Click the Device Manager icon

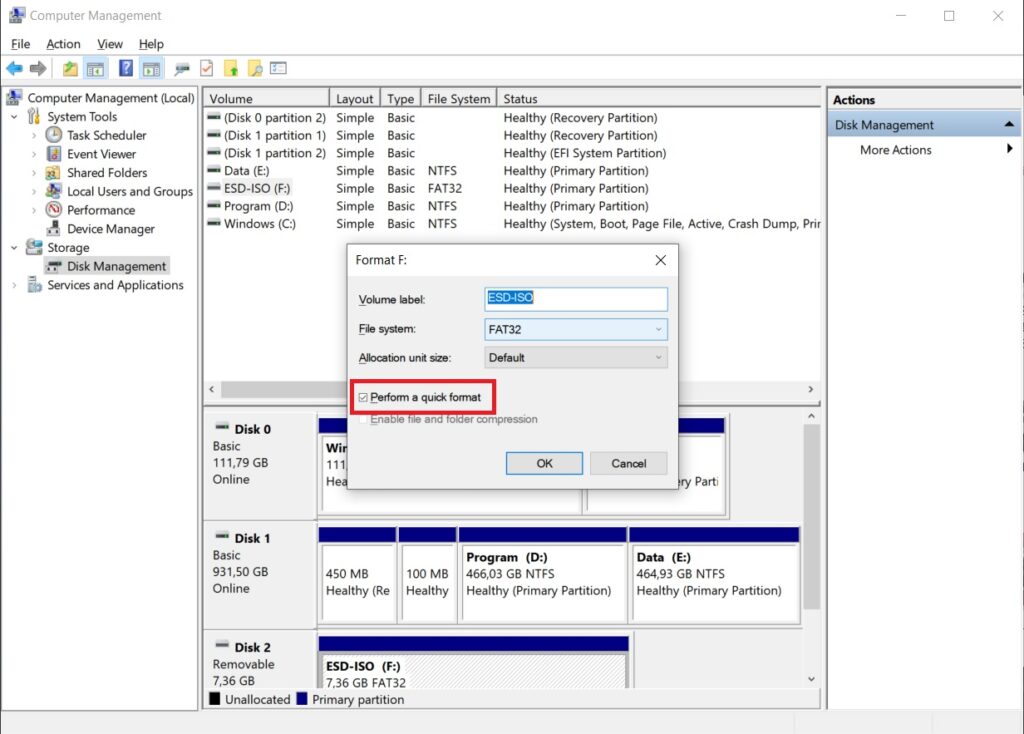coord(54,229)
